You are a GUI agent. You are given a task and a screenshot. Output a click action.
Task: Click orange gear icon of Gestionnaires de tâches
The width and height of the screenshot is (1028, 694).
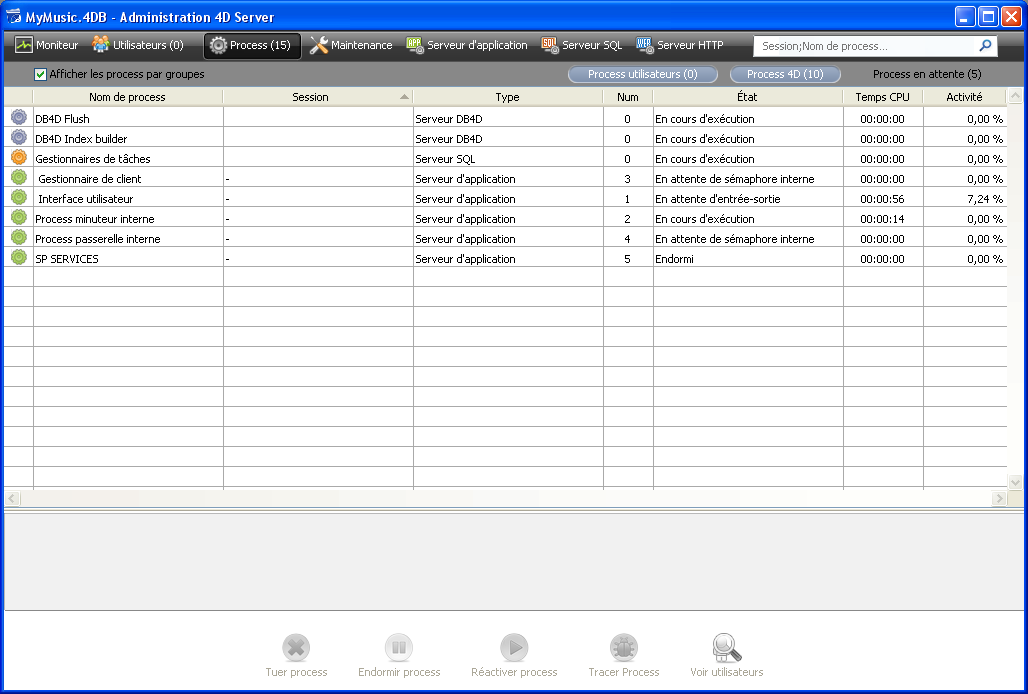(19, 157)
